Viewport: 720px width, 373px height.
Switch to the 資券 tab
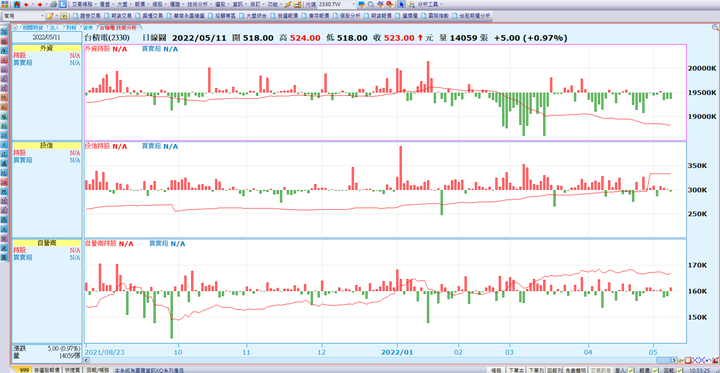(x=89, y=28)
